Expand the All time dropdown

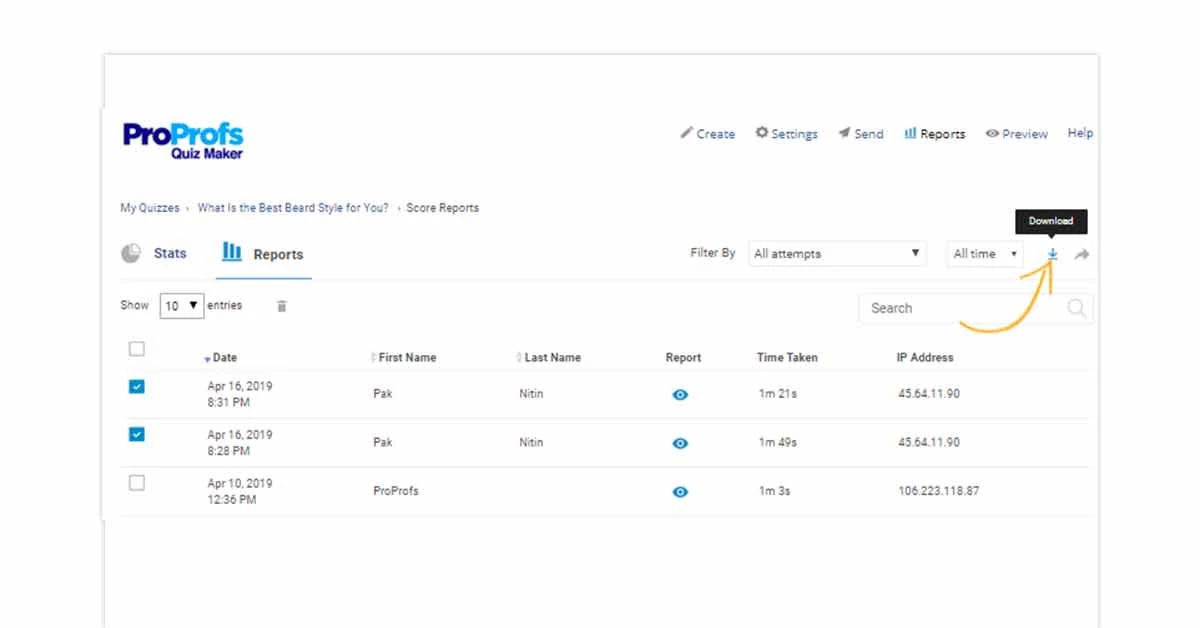click(984, 253)
